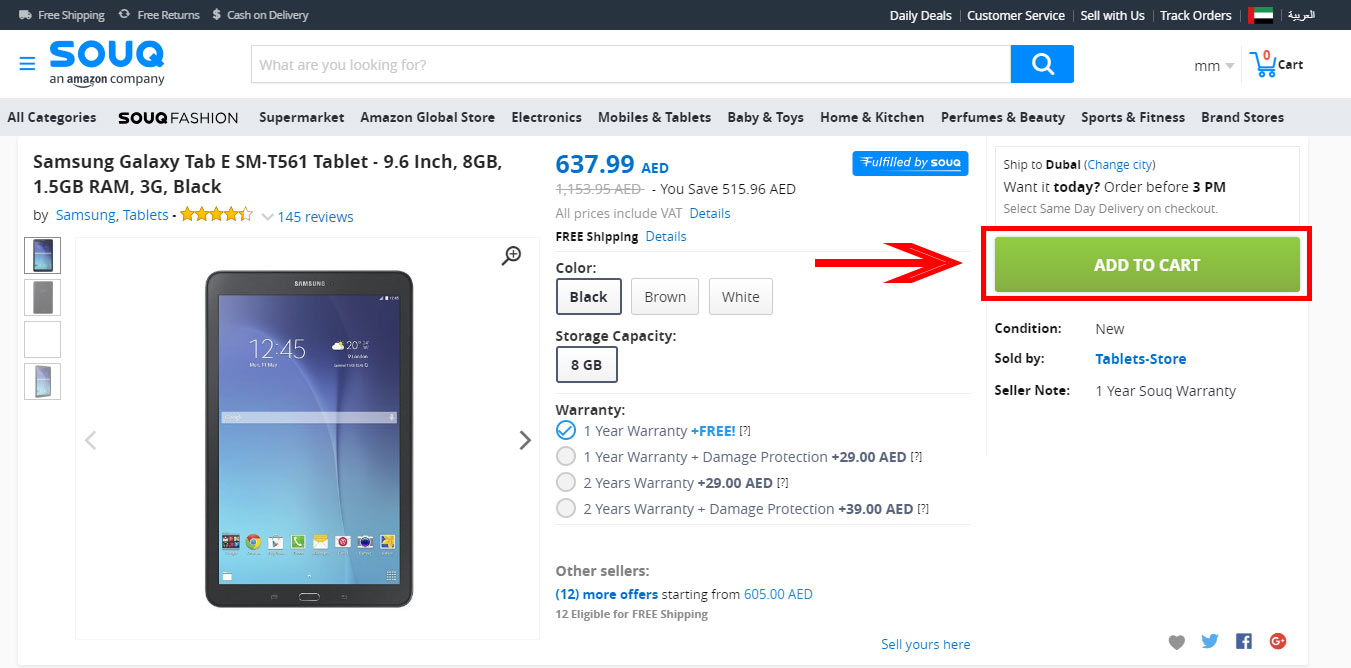Open the hamburger menu icon
This screenshot has width=1351, height=668.
point(27,64)
